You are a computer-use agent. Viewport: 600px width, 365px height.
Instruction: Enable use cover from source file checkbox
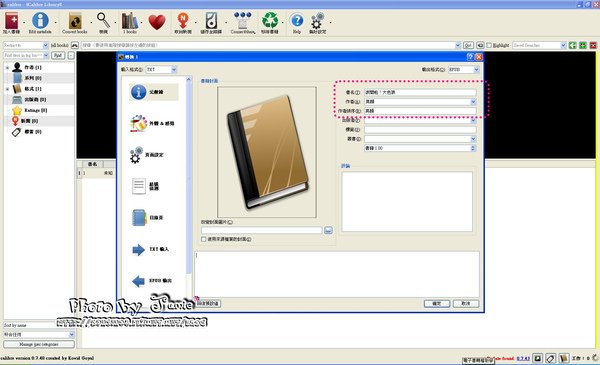pyautogui.click(x=204, y=239)
